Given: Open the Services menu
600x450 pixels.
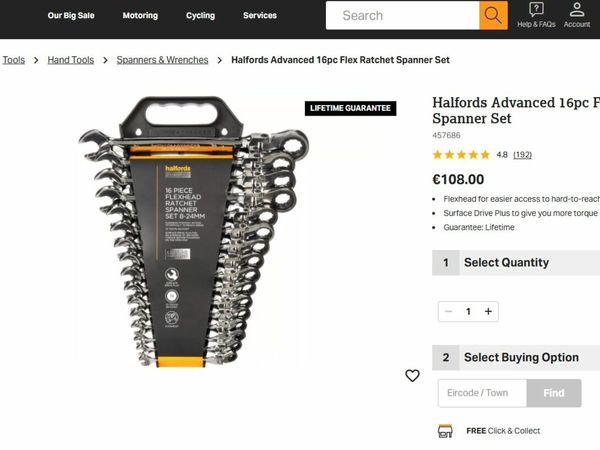Looking at the screenshot, I should (260, 15).
